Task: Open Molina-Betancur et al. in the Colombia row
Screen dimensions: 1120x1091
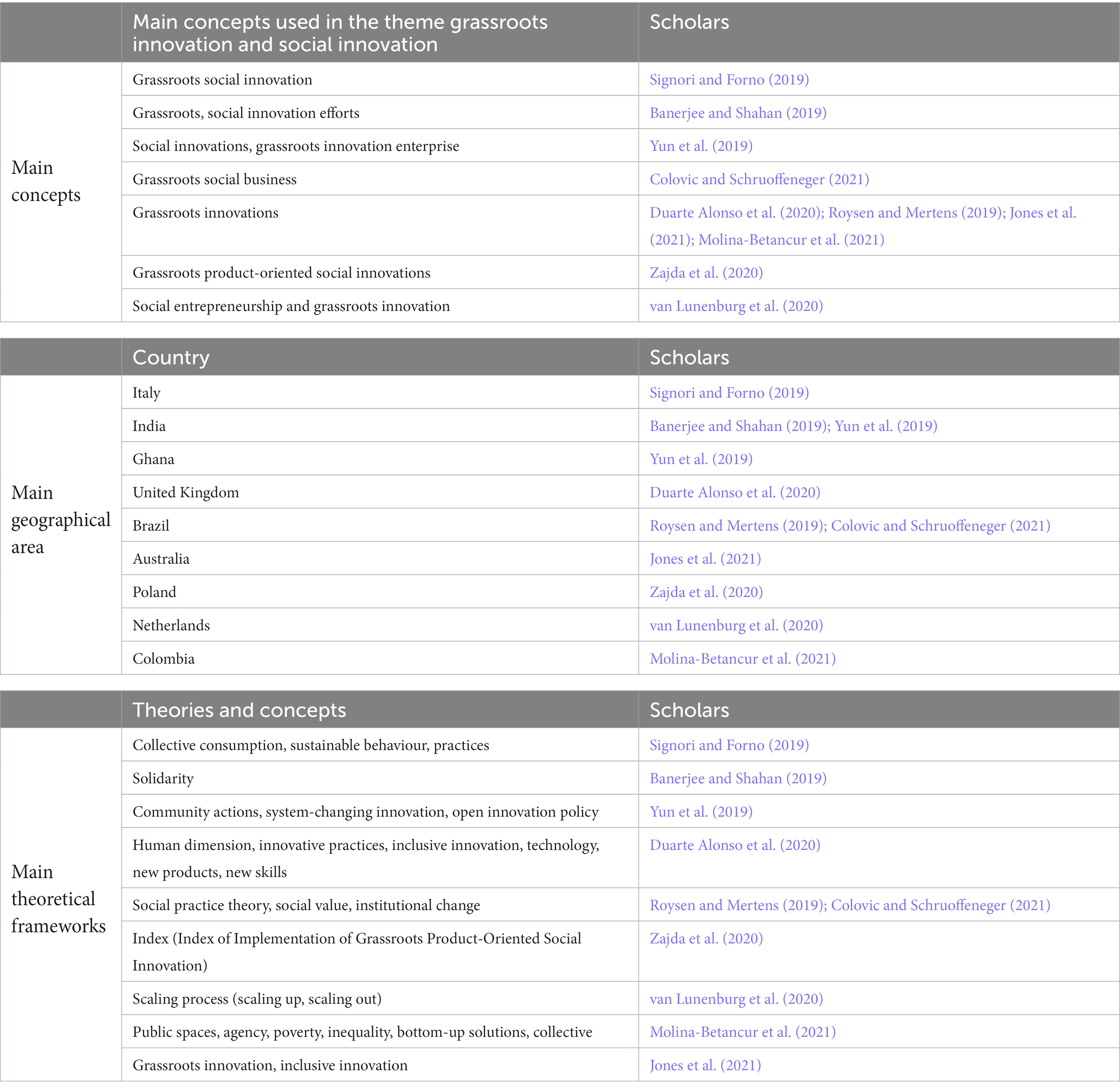Action: pyautogui.click(x=742, y=658)
